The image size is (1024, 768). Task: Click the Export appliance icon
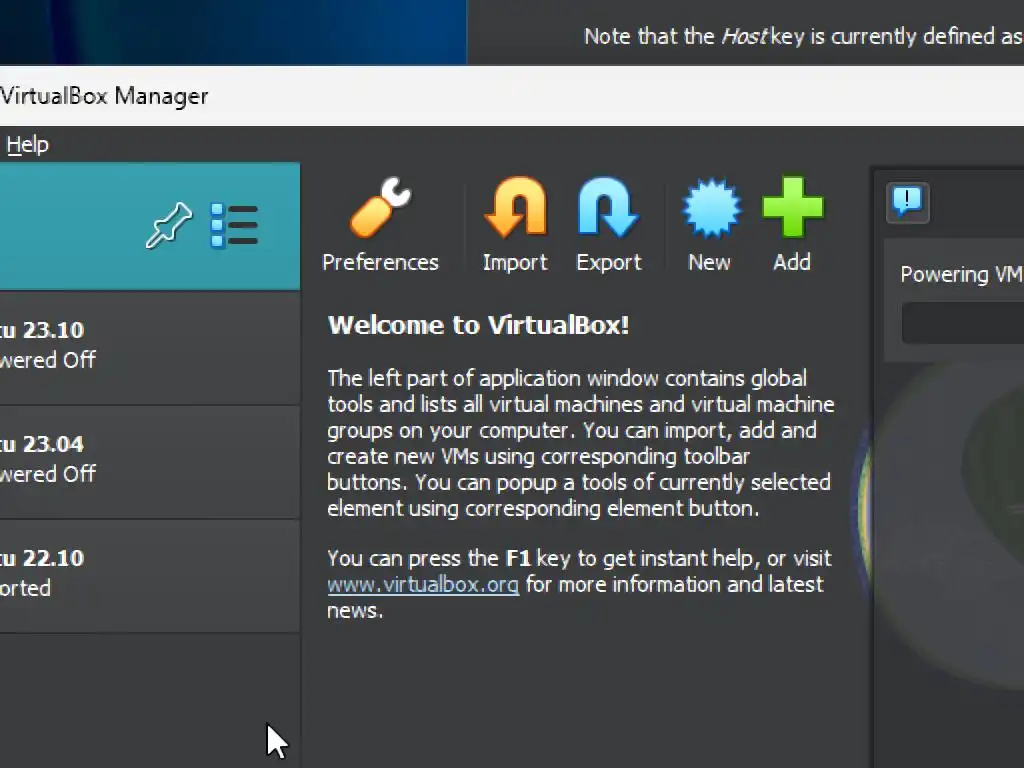pos(609,225)
